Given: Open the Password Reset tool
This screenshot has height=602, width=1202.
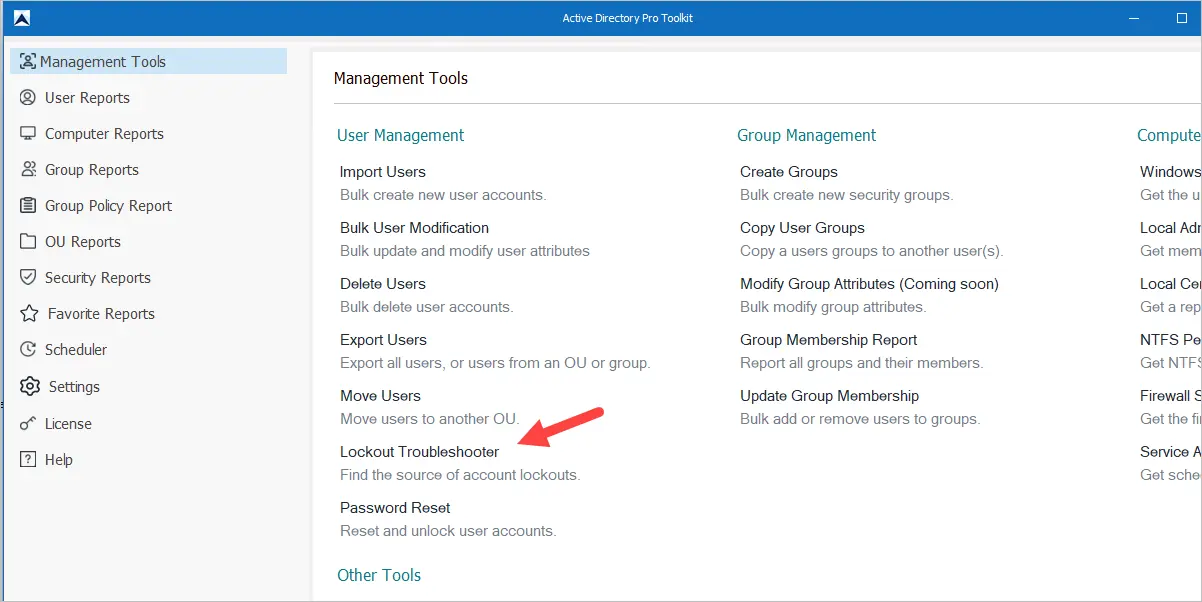Looking at the screenshot, I should (x=395, y=507).
